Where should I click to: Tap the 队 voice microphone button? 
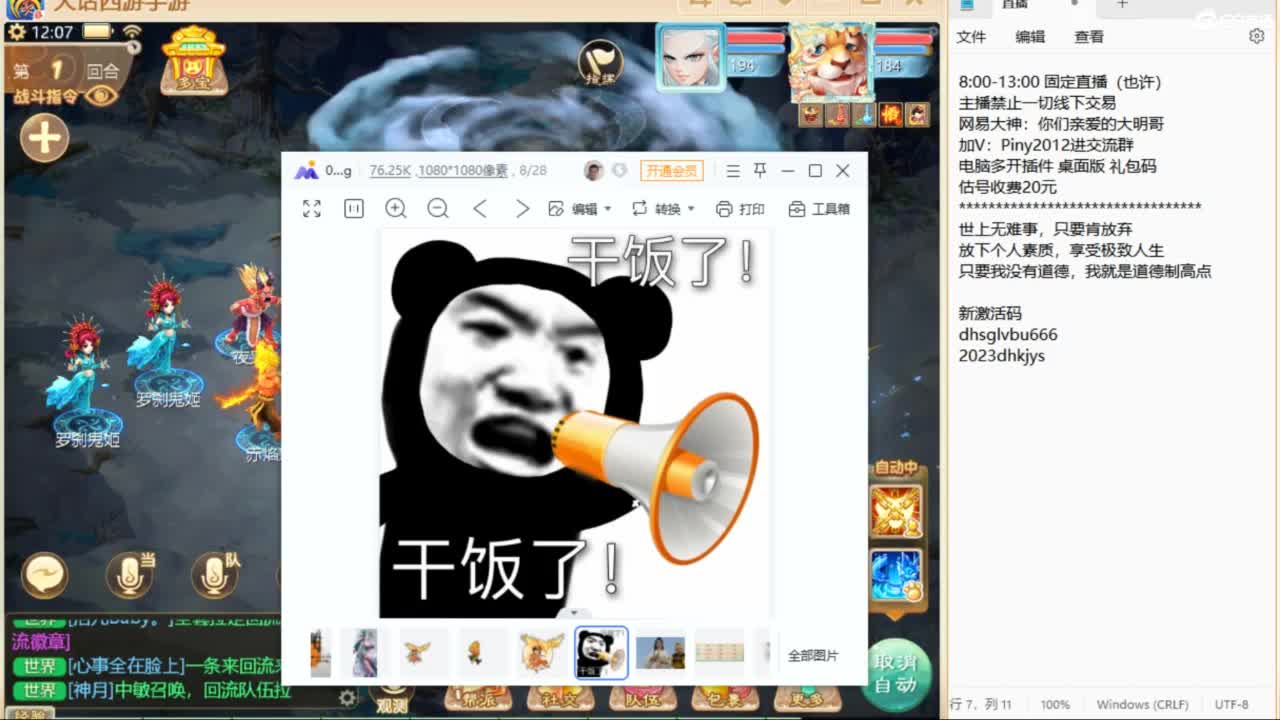click(x=214, y=575)
